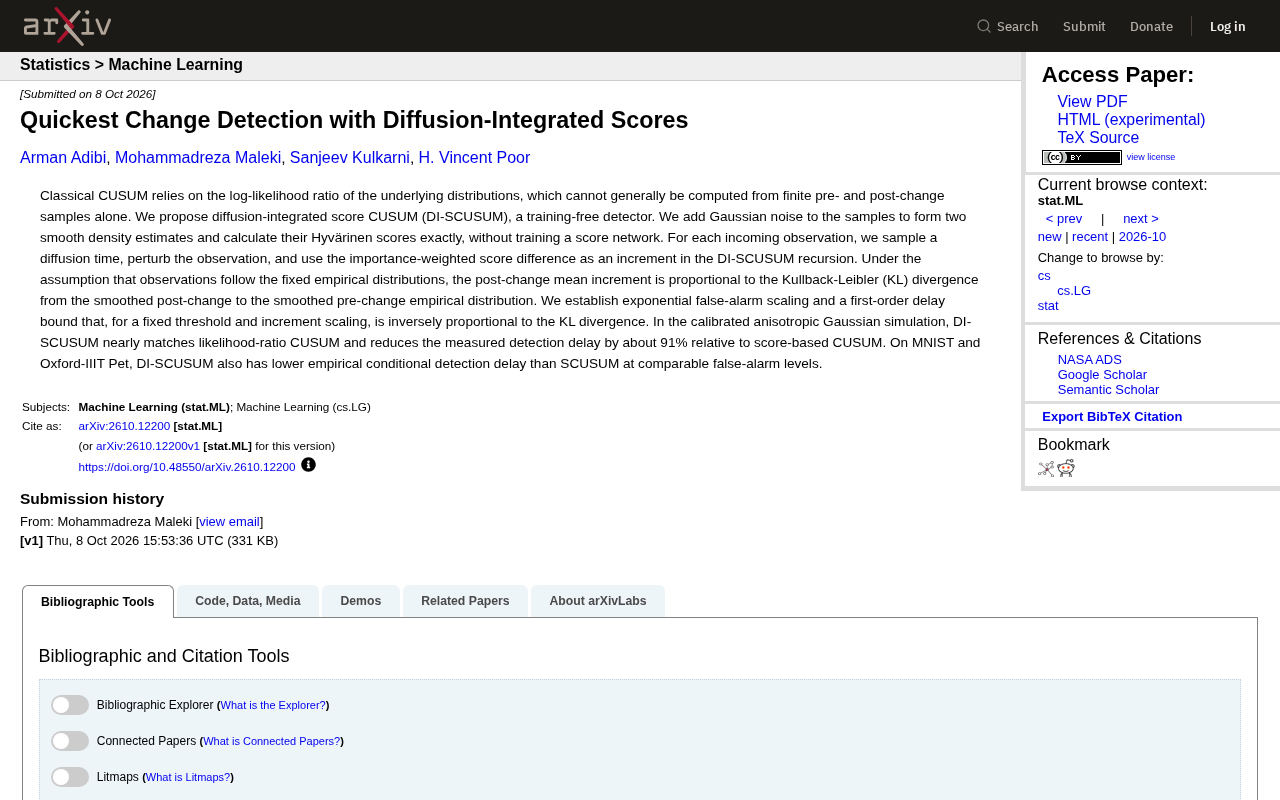Image resolution: width=1280 pixels, height=800 pixels.
Task: Open the new listings link
Action: tap(1049, 237)
